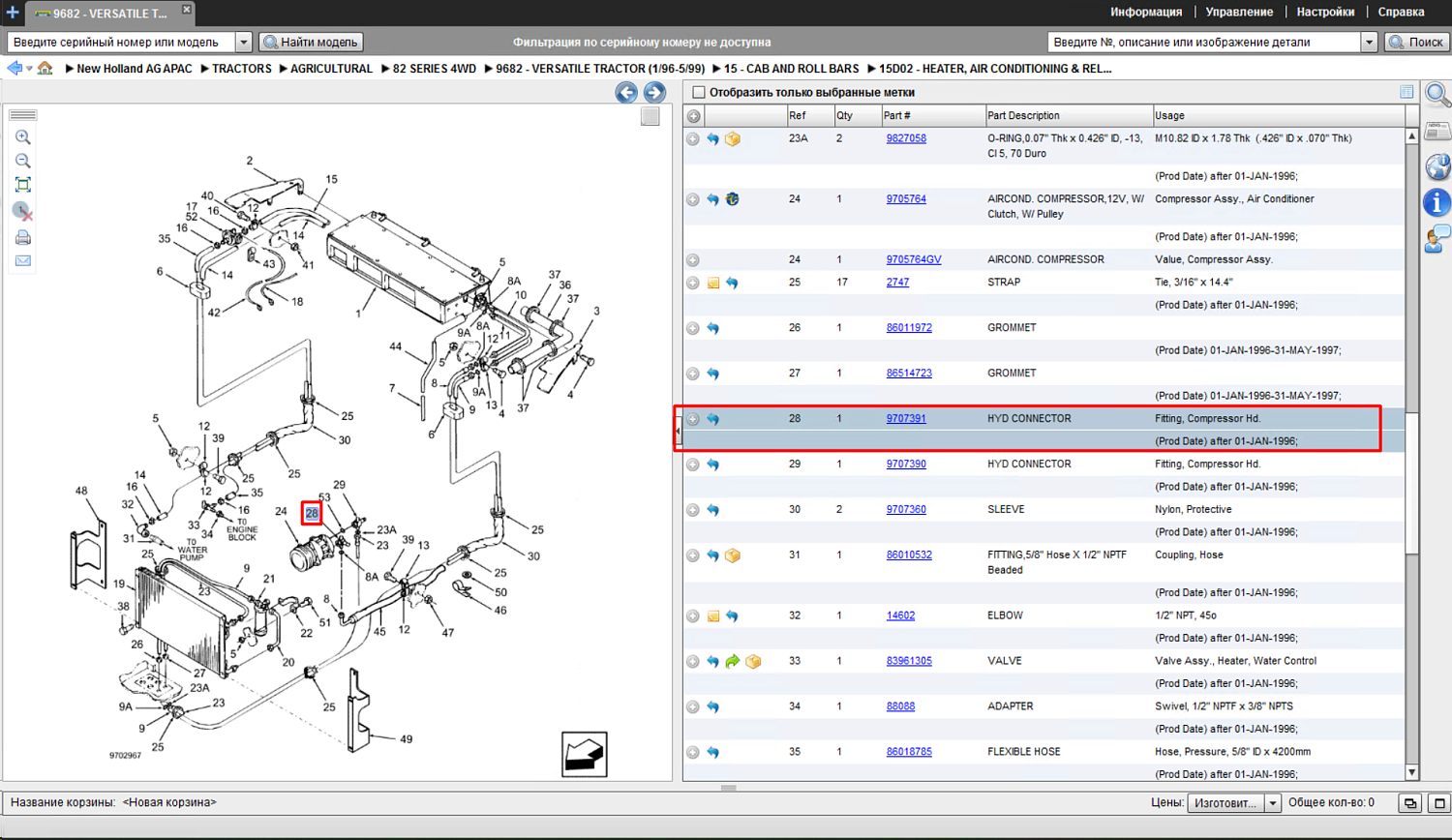Viewport: 1452px width, 840px height.
Task: Open the prices dropdown in the status bar
Action: (1272, 803)
